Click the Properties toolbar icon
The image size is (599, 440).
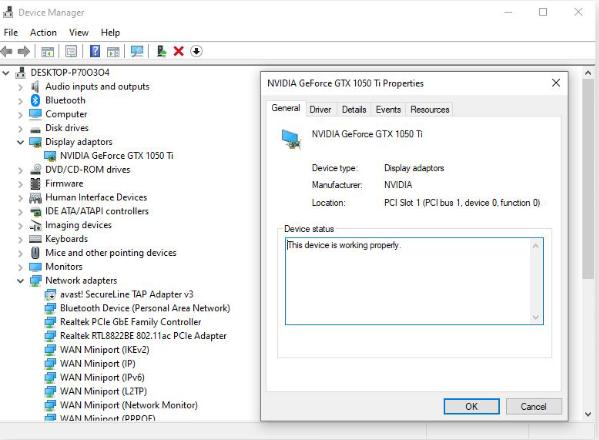pos(71,51)
